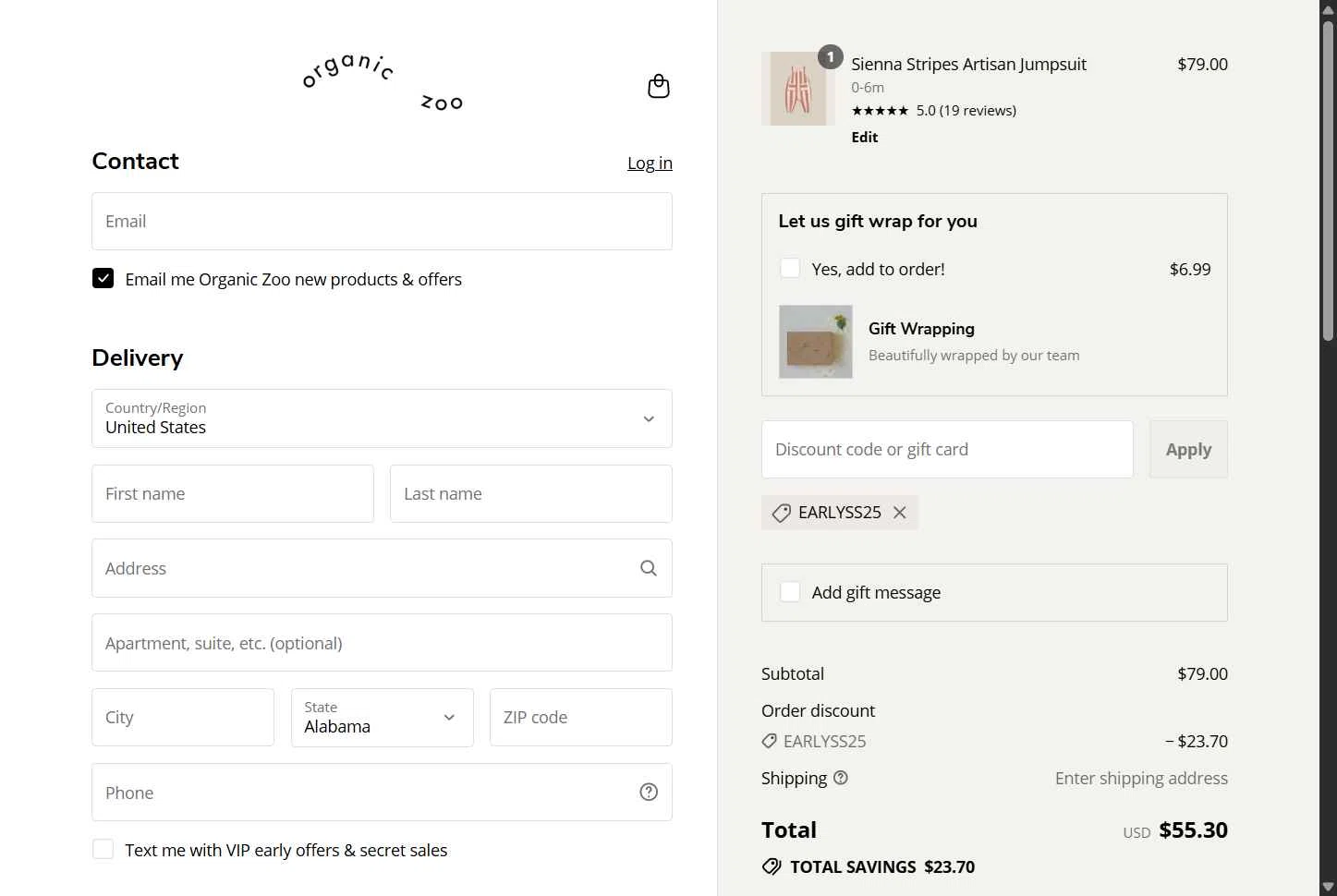Click the order discount EARLYSS25 tag icon
This screenshot has width=1337, height=896.
click(x=769, y=741)
